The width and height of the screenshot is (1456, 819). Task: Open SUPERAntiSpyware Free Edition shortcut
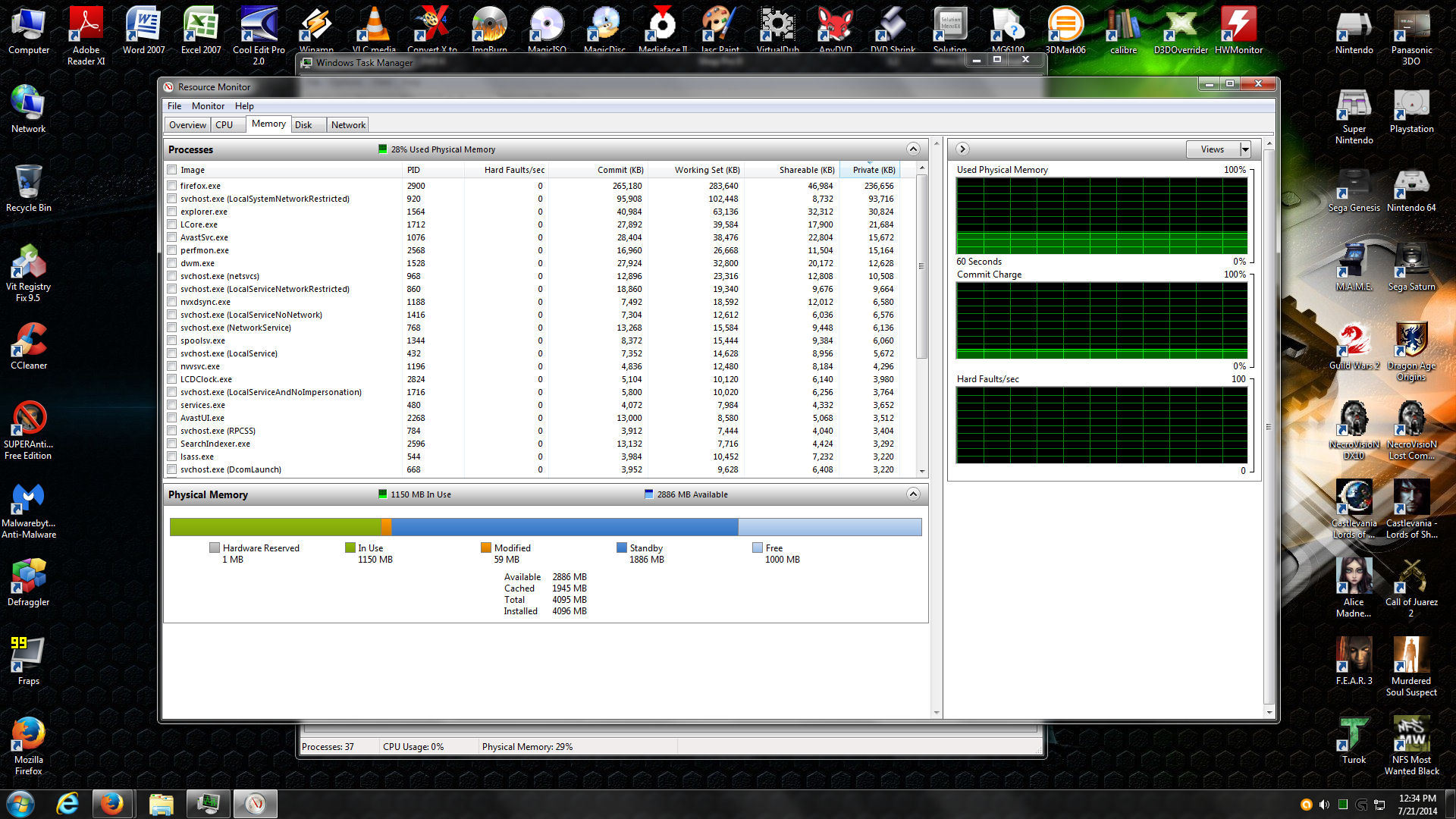tap(28, 430)
